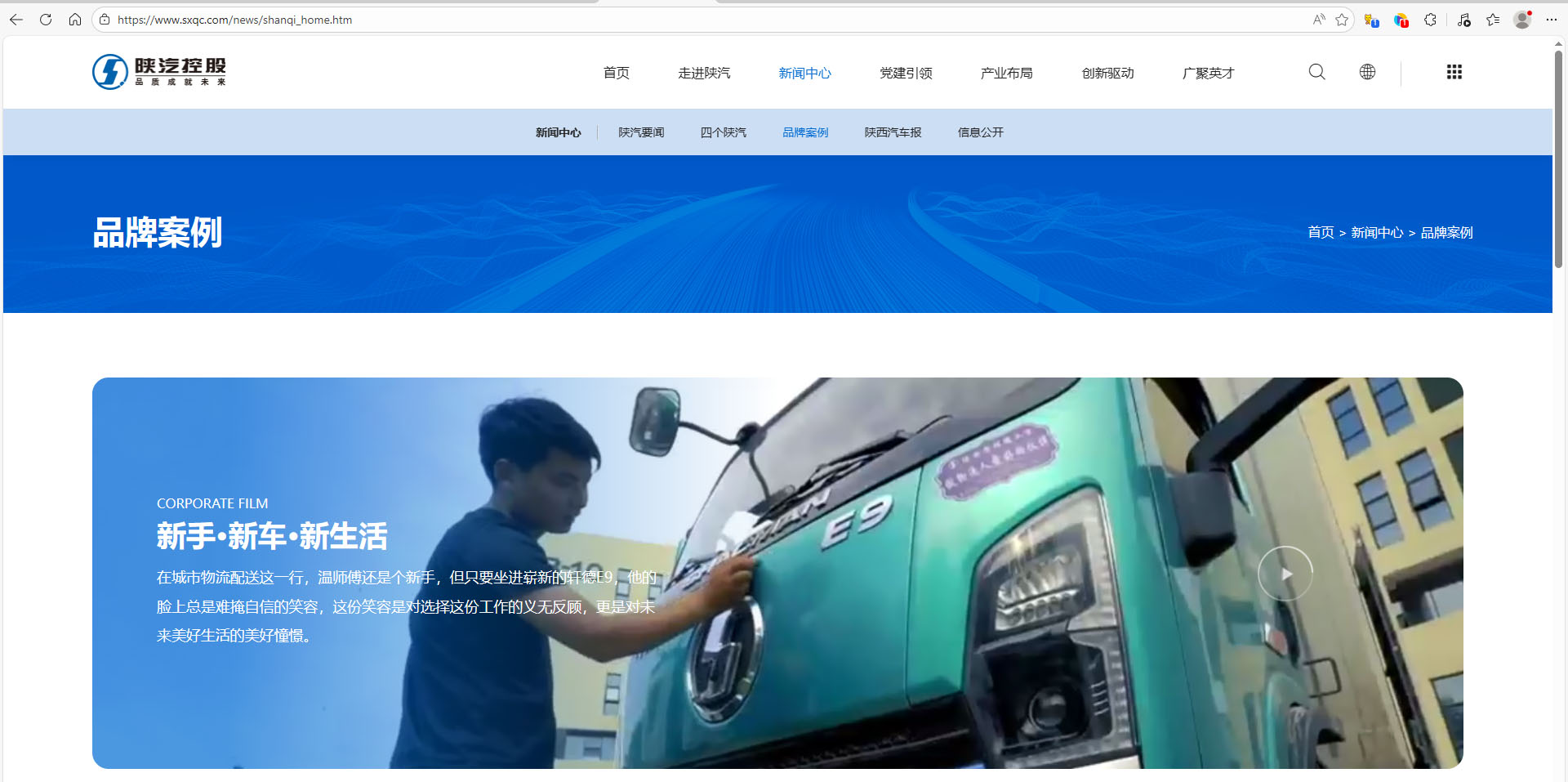Switch to 陕汽要闻 sub-tab
This screenshot has width=1568, height=782.
coord(641,132)
